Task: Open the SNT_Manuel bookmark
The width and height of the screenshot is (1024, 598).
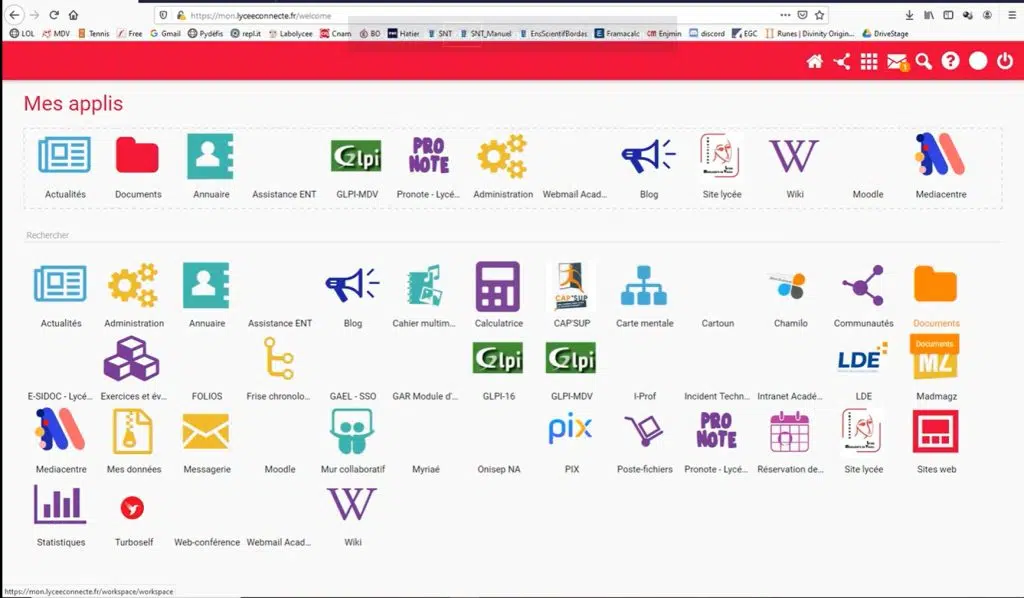Action: (485, 33)
